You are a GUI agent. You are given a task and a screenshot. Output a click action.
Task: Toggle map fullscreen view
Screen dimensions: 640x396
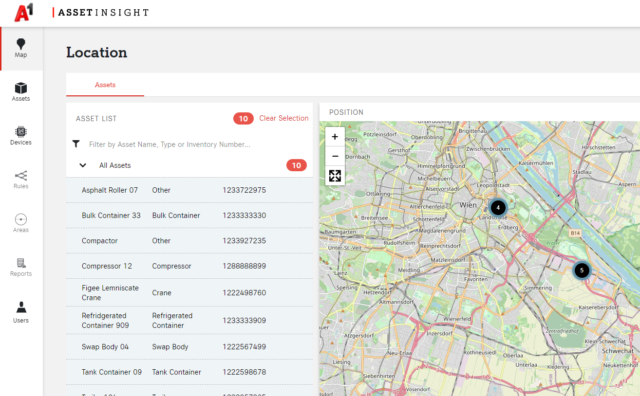click(335, 176)
